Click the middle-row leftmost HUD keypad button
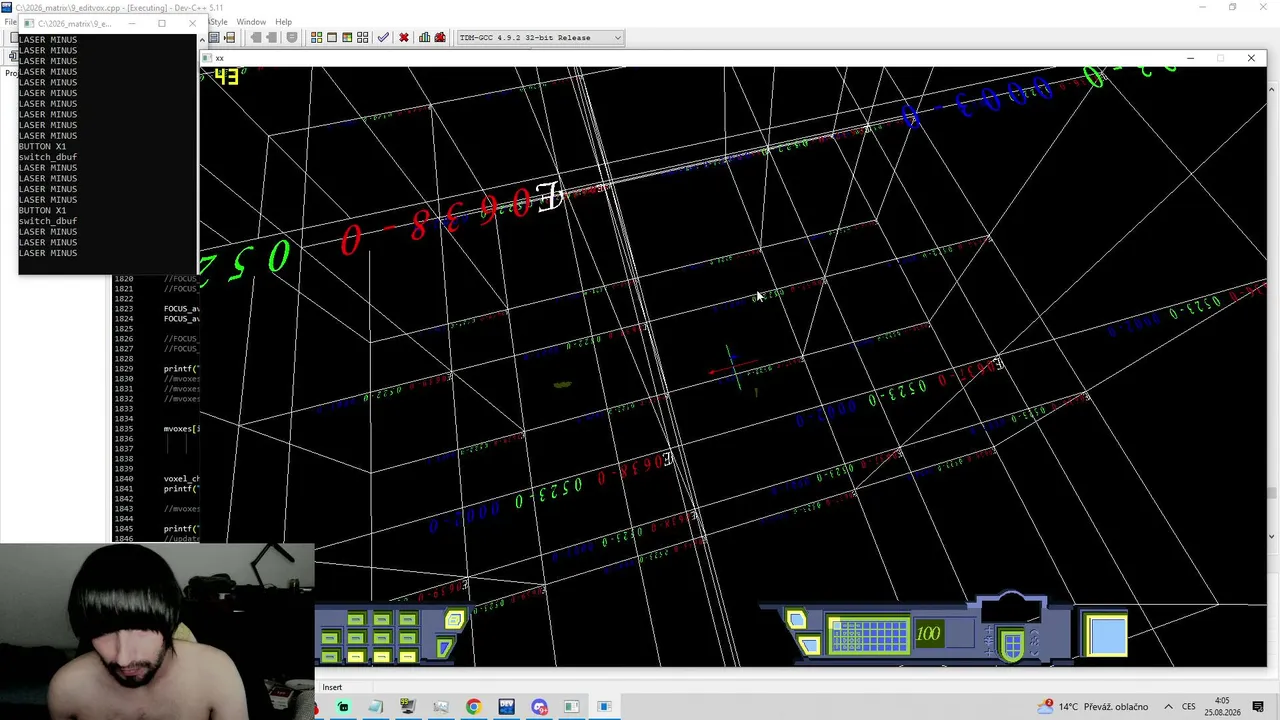1280x720 pixels. click(329, 637)
